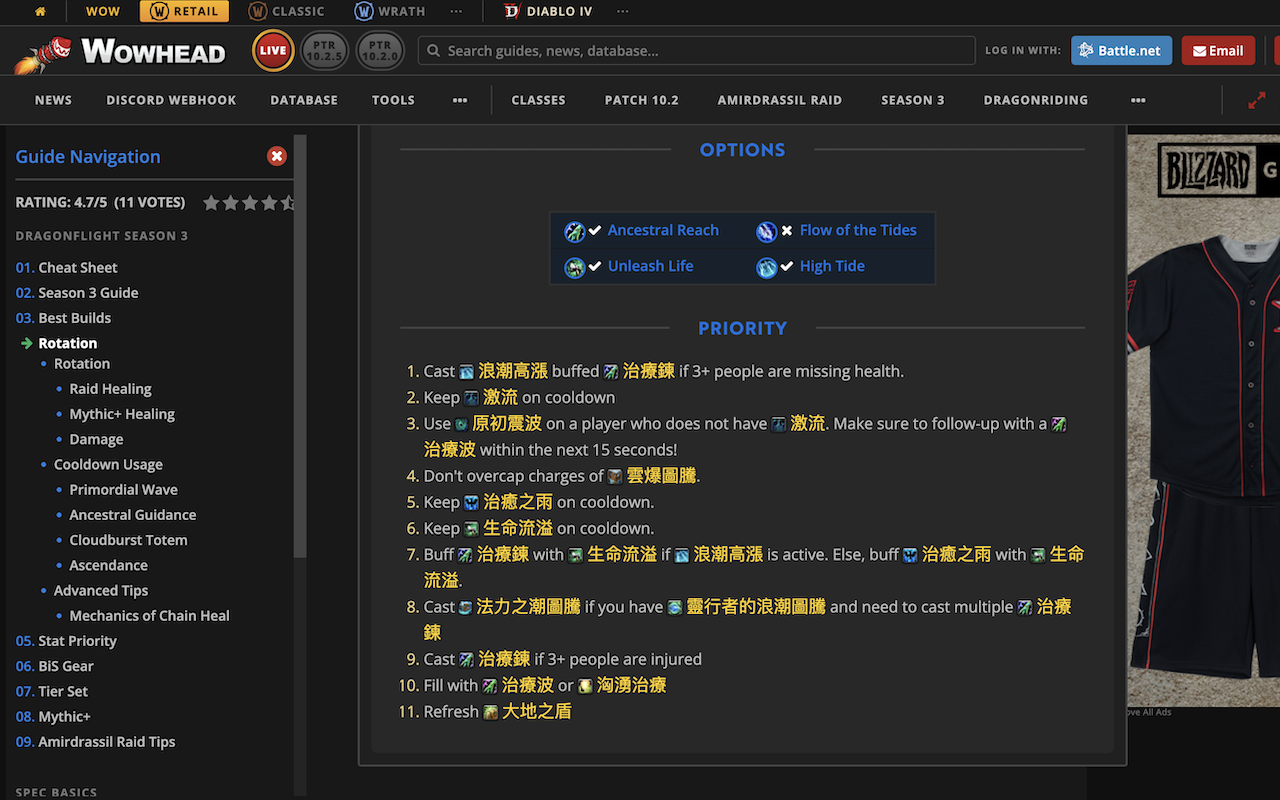Image resolution: width=1280 pixels, height=800 pixels.
Task: Open the DISCORD WEBHOOK menu item
Action: (171, 100)
